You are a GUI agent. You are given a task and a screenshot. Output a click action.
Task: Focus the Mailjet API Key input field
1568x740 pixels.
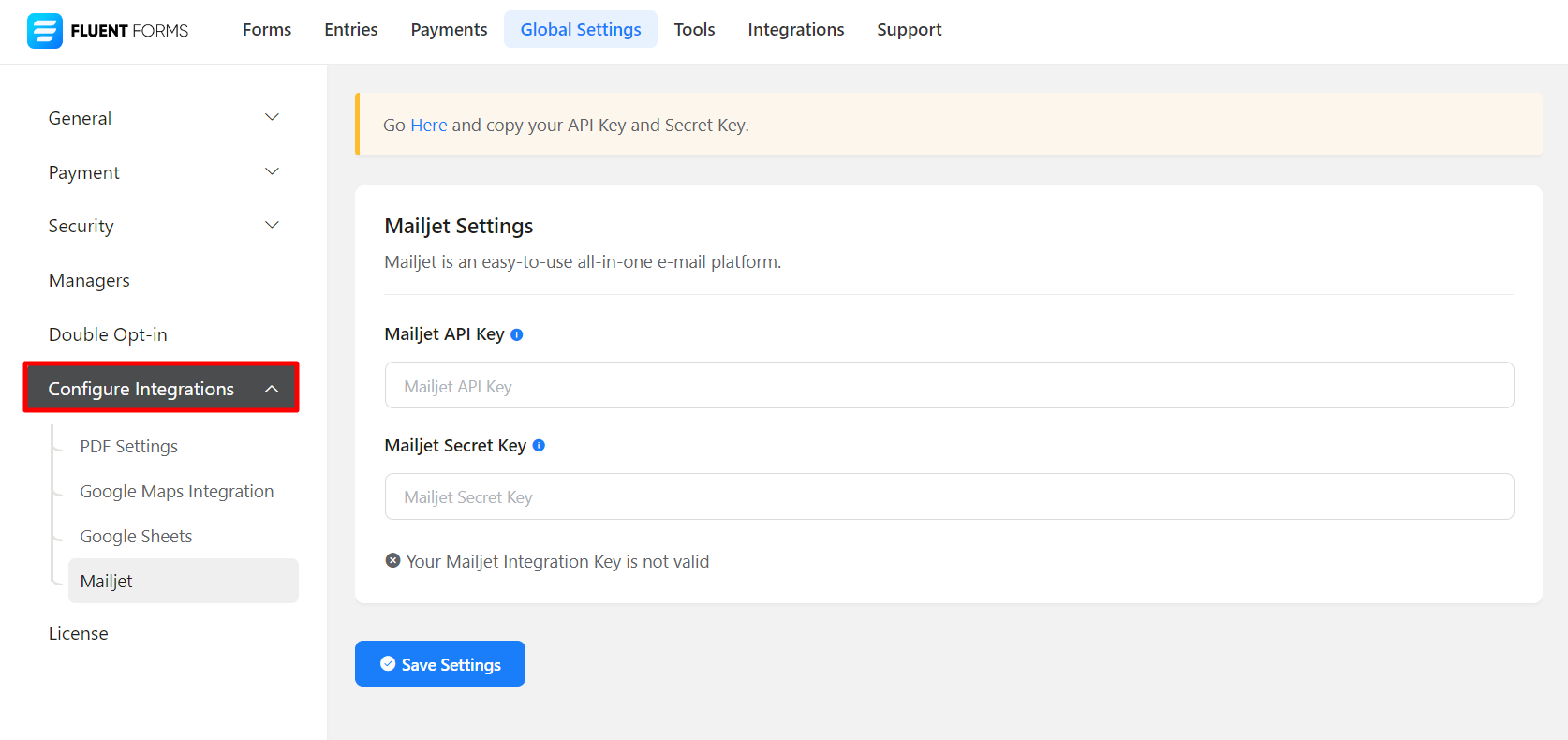coord(949,386)
